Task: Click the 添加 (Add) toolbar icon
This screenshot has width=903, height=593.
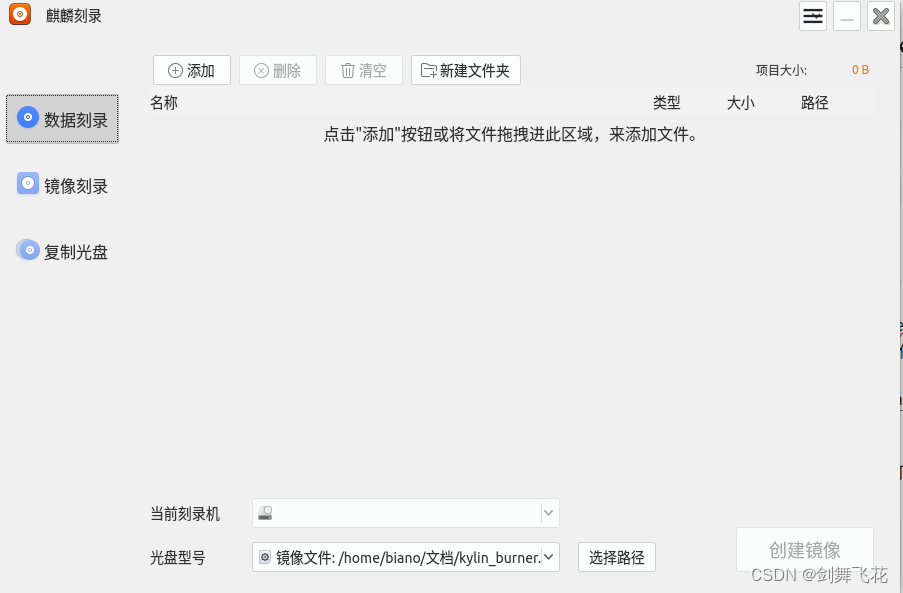Action: 175,70
